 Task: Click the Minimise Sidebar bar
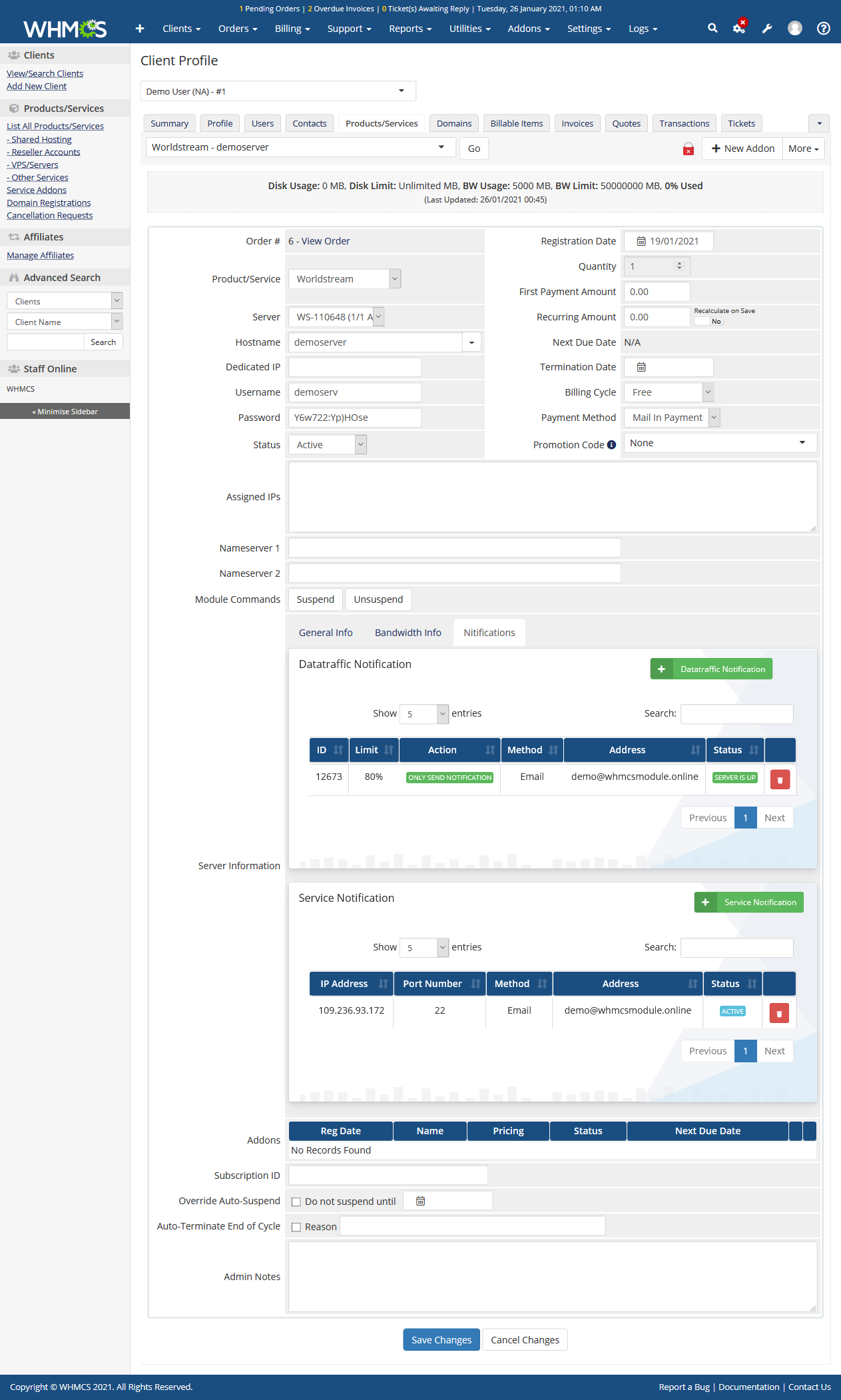[x=65, y=412]
